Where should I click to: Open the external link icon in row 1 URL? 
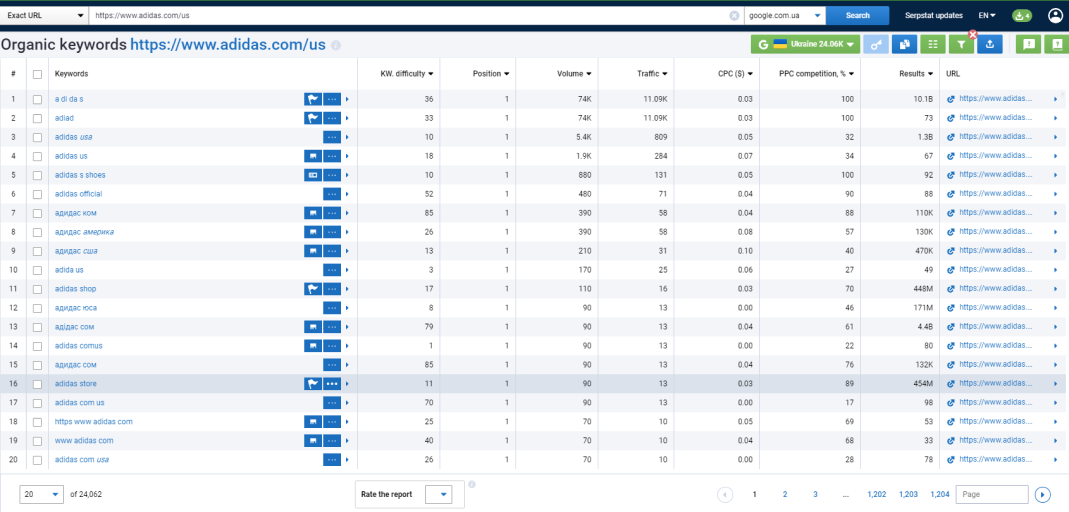click(x=951, y=99)
